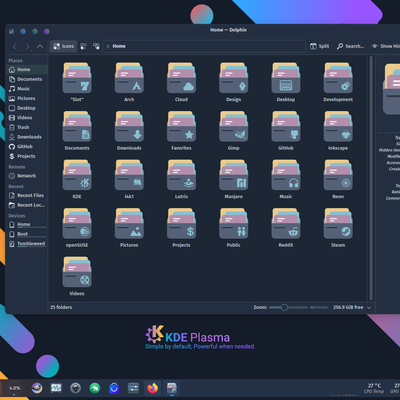
Task: Select the Public folder icon
Action: point(234,224)
